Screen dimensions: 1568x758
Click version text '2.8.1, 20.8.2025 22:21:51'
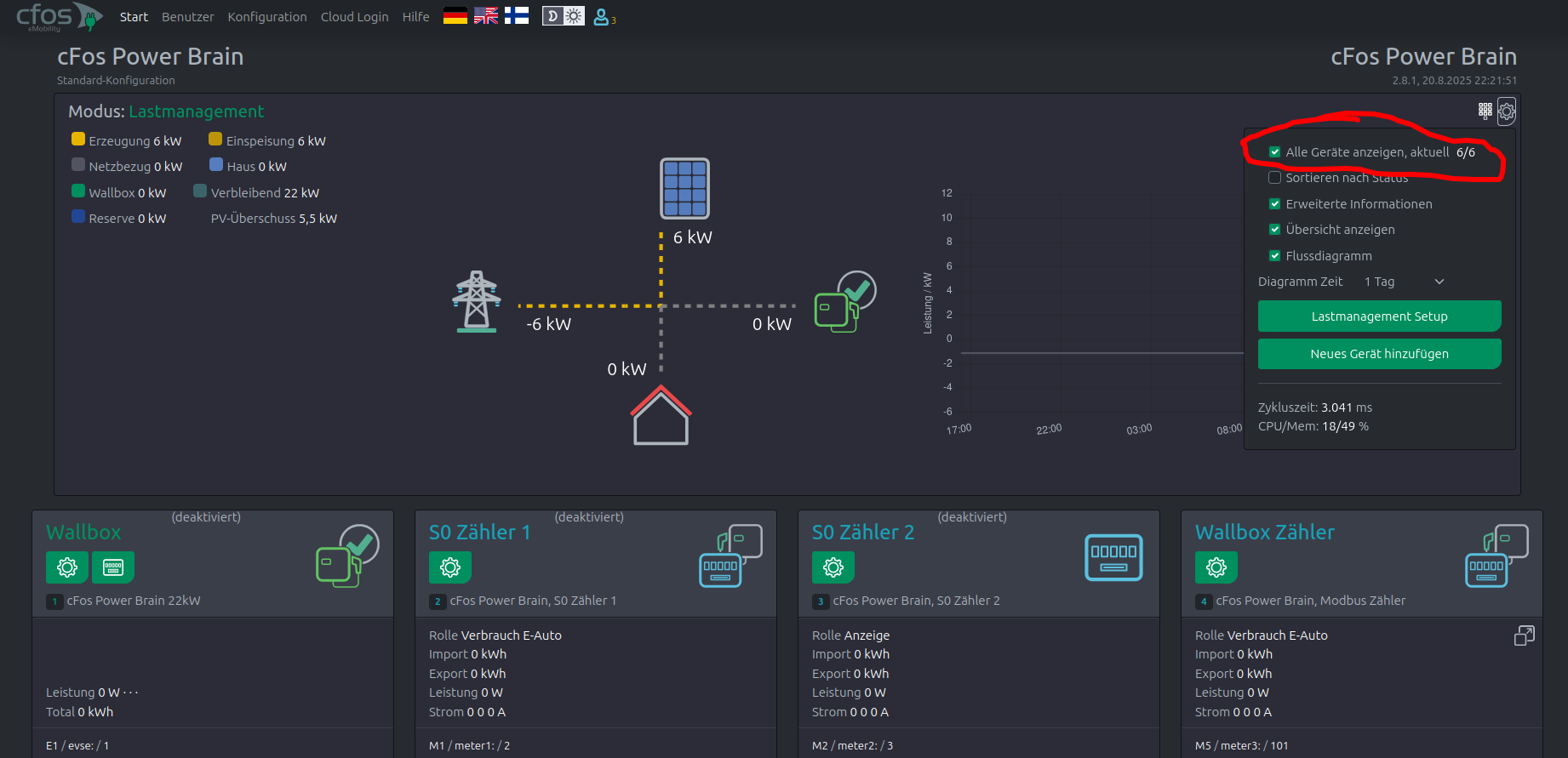1455,80
